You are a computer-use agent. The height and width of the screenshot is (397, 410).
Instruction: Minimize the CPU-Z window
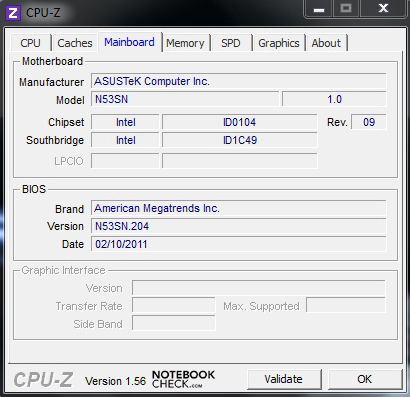(319, 9)
